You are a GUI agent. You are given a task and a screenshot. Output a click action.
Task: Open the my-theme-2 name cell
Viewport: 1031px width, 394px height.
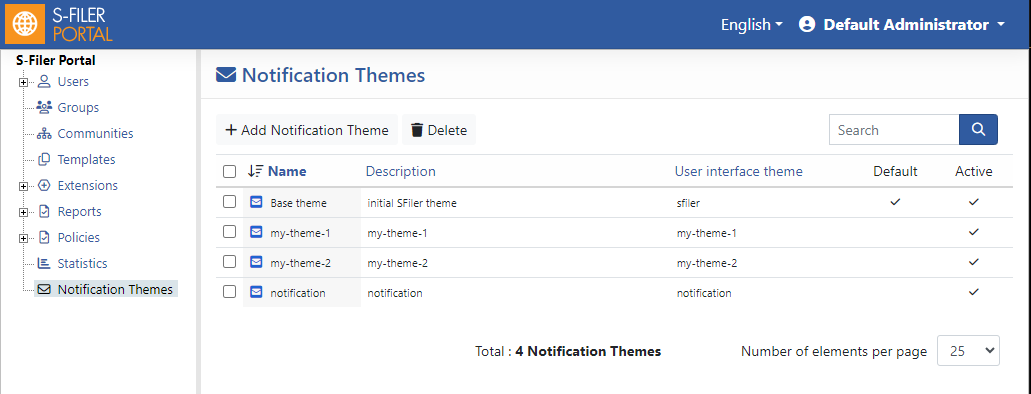pyautogui.click(x=300, y=262)
